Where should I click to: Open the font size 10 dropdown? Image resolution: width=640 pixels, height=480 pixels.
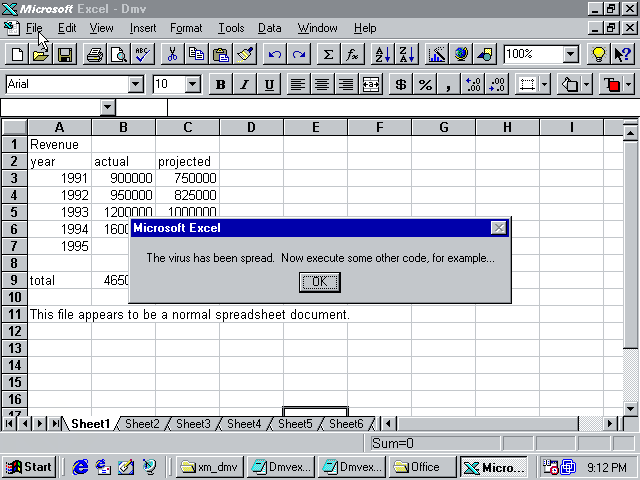coord(192,84)
